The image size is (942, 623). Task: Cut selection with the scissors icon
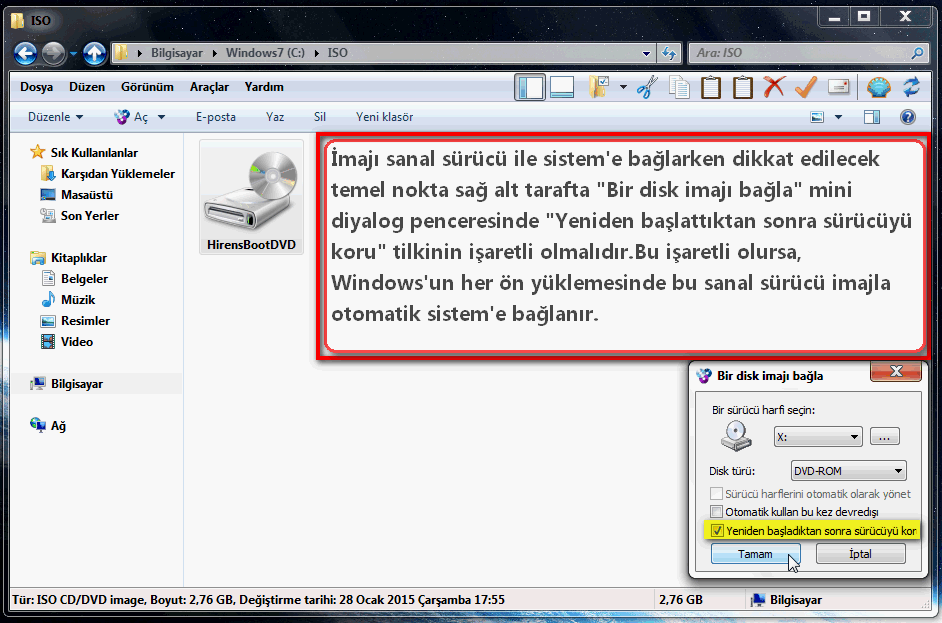(648, 87)
